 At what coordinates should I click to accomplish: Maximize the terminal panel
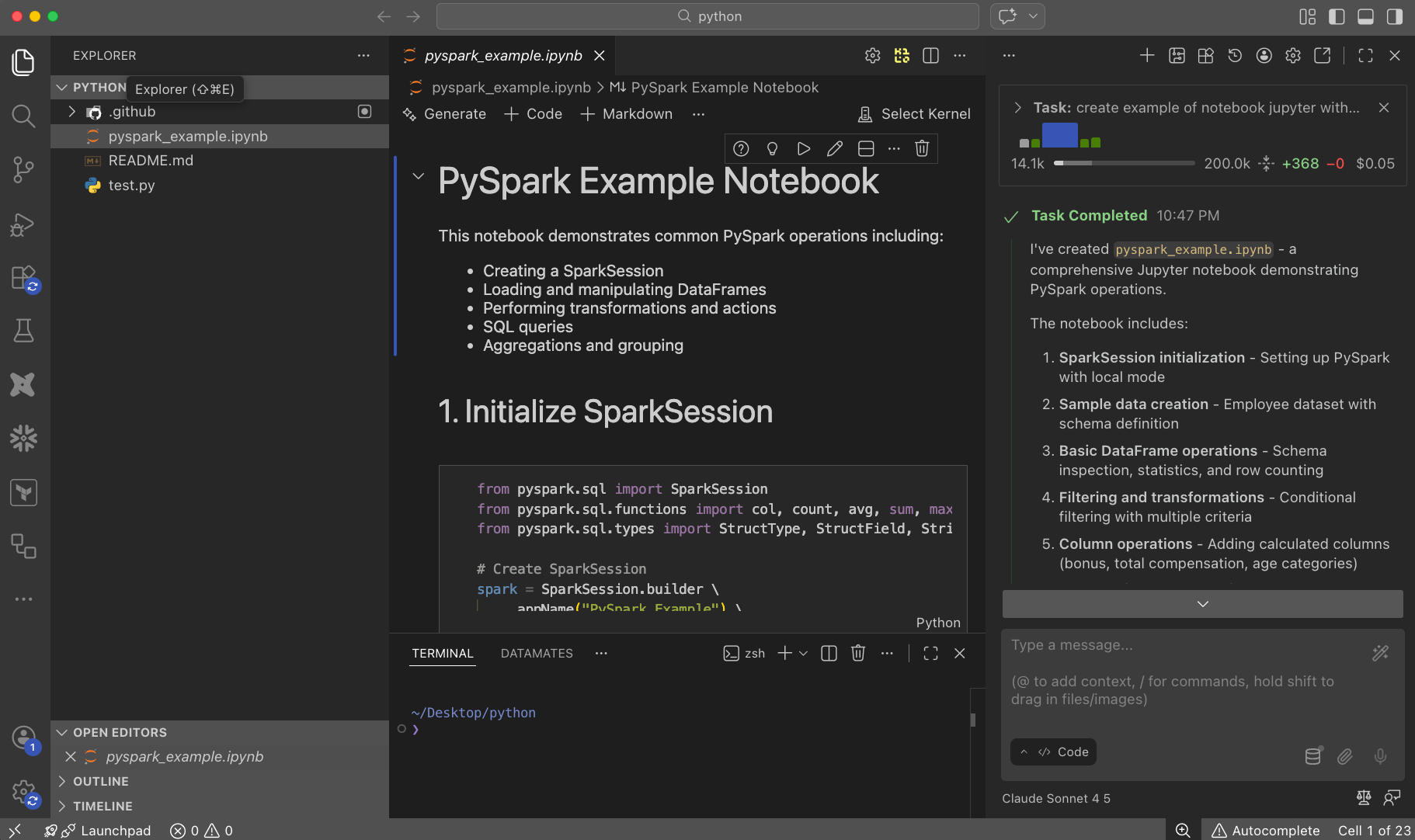pyautogui.click(x=931, y=653)
